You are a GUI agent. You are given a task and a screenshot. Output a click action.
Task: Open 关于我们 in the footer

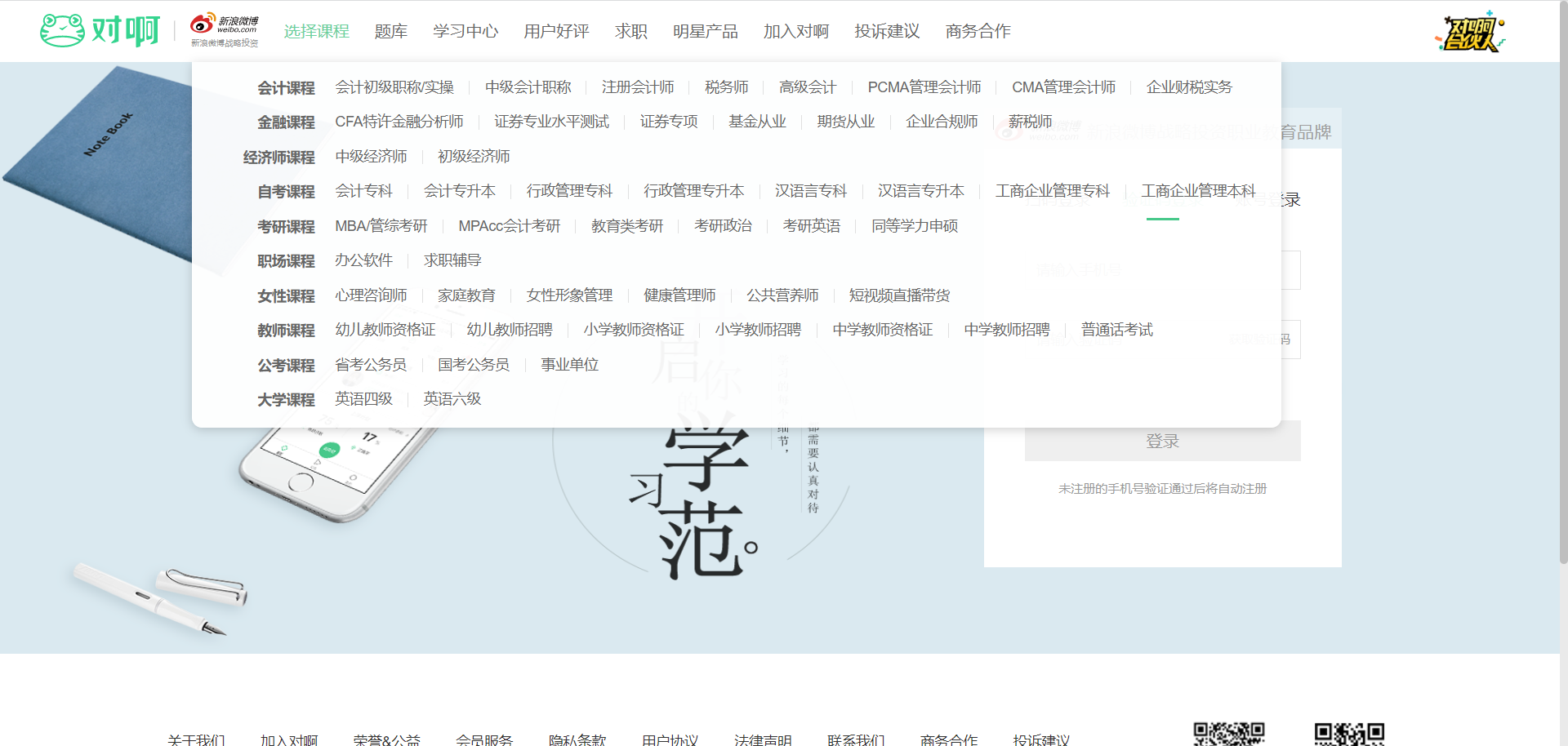point(196,740)
